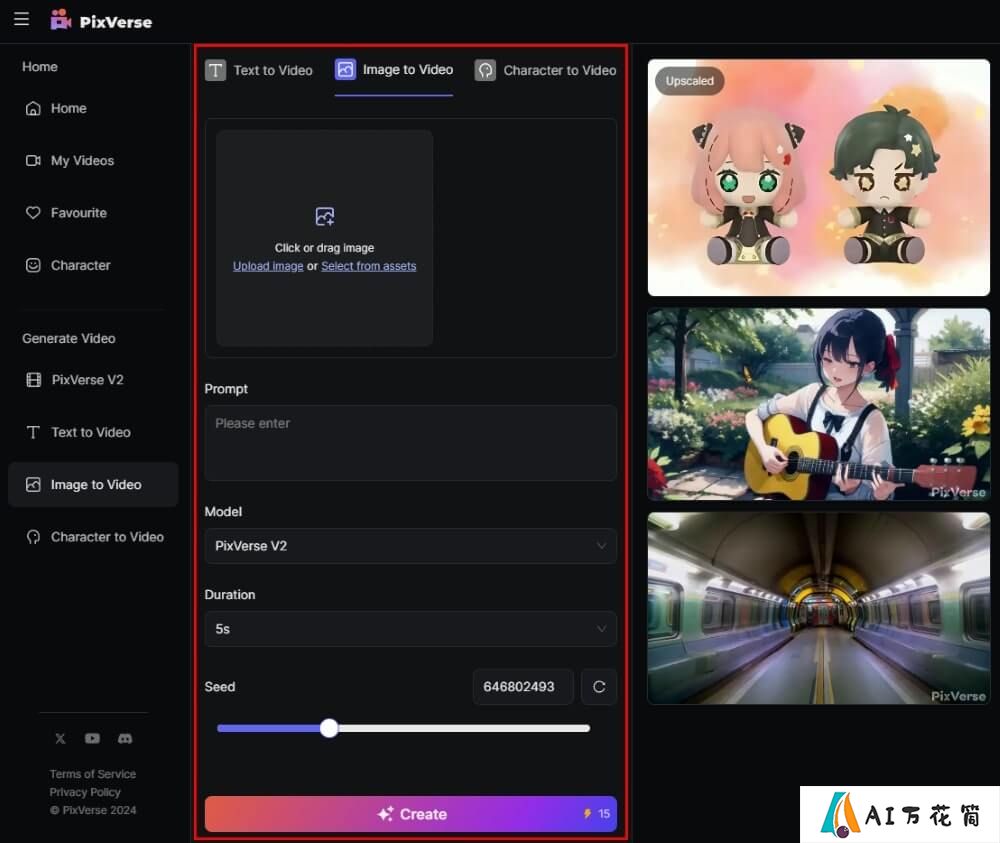Click the filled purple part of seed slider
This screenshot has height=843, width=1000.
pyautogui.click(x=268, y=728)
